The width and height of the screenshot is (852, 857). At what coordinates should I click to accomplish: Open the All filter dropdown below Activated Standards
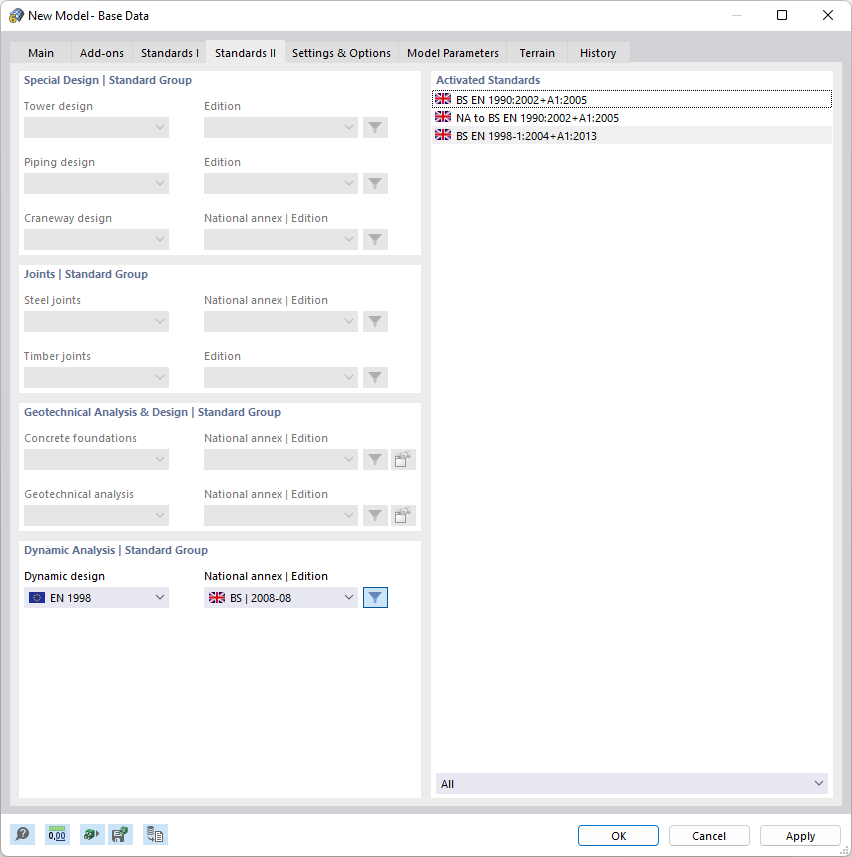point(631,783)
